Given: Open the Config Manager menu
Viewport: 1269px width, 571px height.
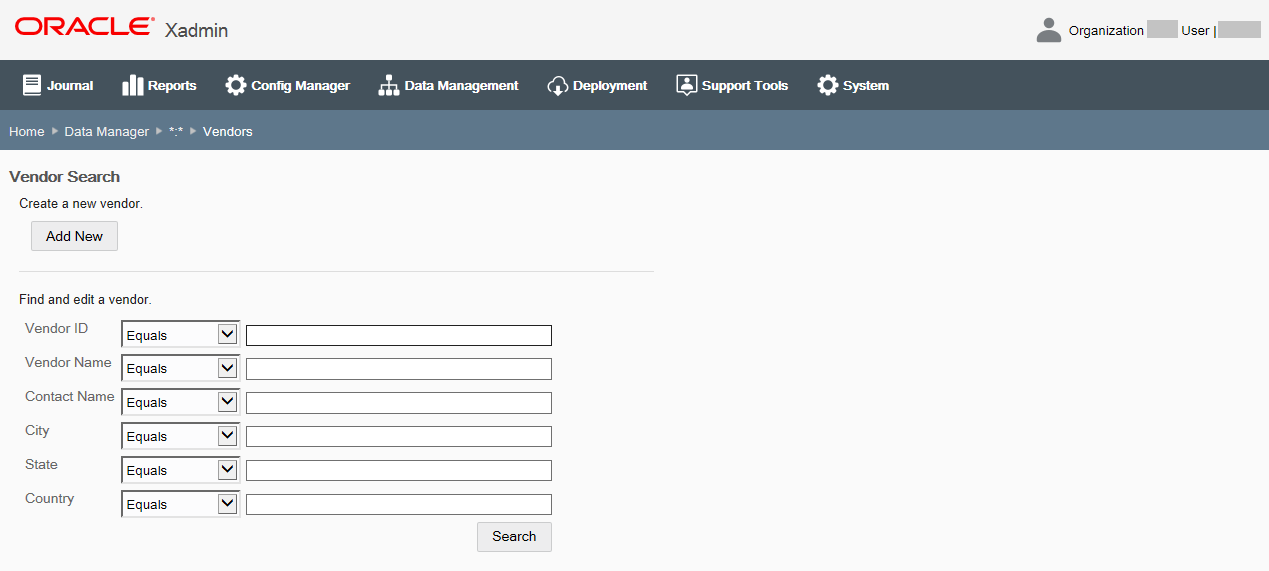Looking at the screenshot, I should point(288,85).
